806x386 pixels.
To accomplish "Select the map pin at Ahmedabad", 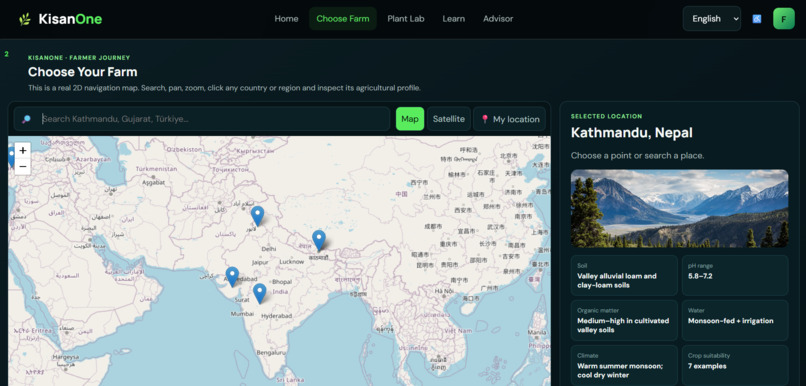I will click(x=232, y=277).
